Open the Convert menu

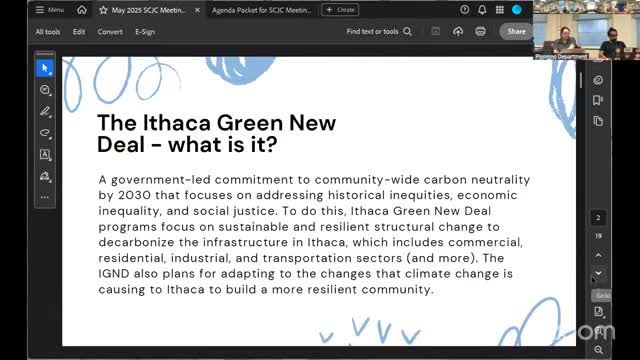(110, 32)
